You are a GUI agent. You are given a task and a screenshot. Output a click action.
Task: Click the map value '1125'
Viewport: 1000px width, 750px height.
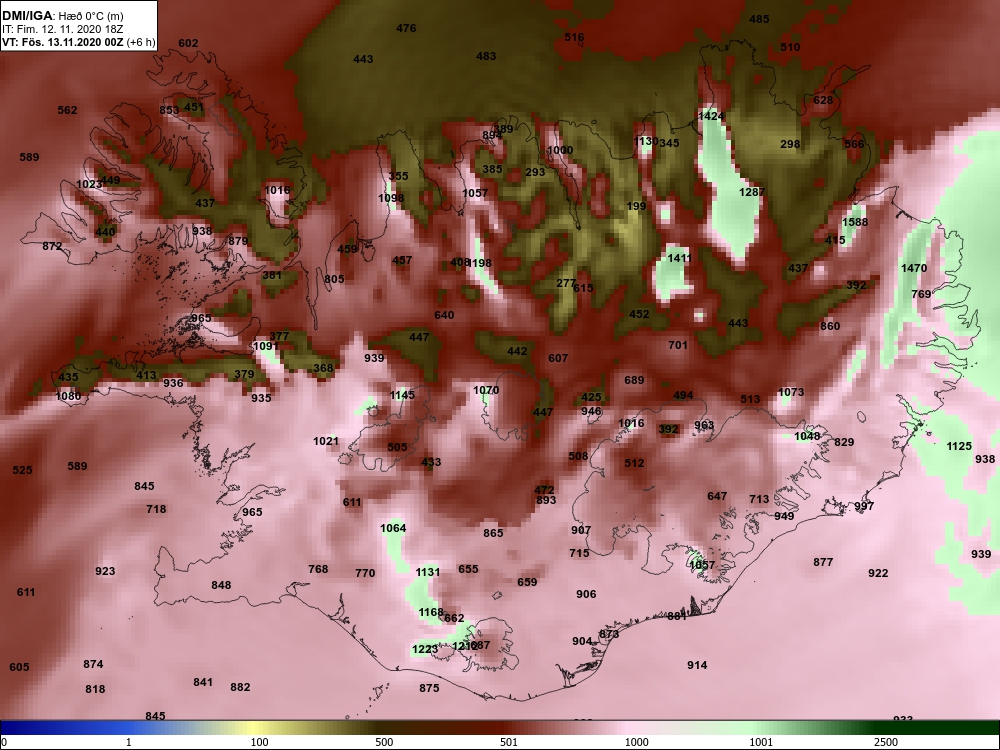point(959,446)
